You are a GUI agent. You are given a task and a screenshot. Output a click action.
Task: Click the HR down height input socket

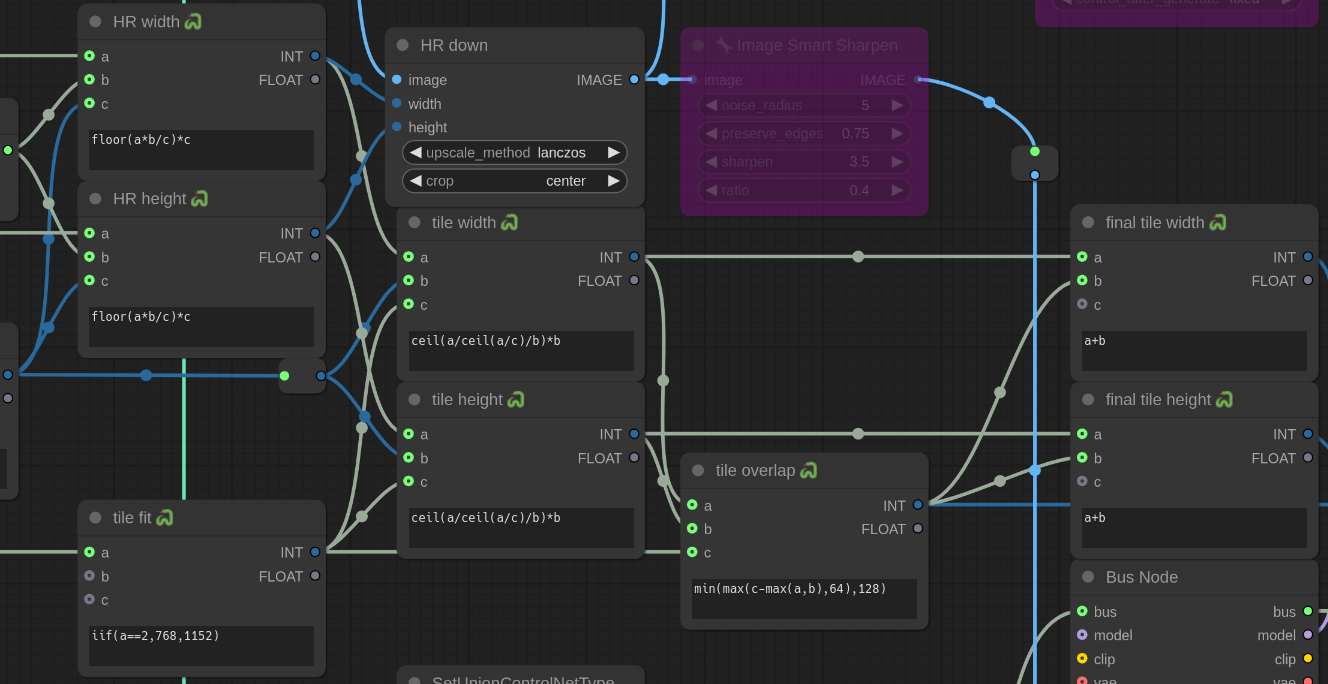(397, 127)
